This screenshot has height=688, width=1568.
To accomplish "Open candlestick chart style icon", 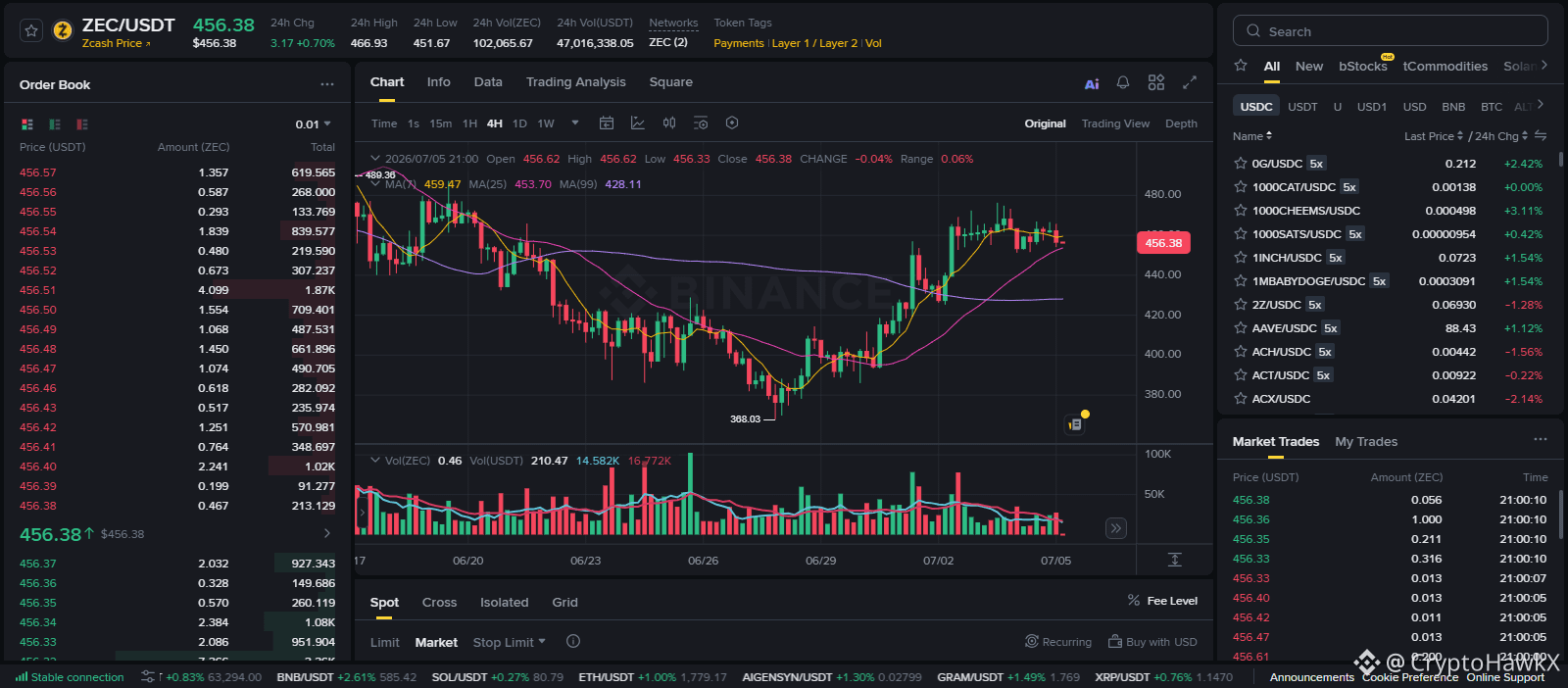I will point(669,123).
